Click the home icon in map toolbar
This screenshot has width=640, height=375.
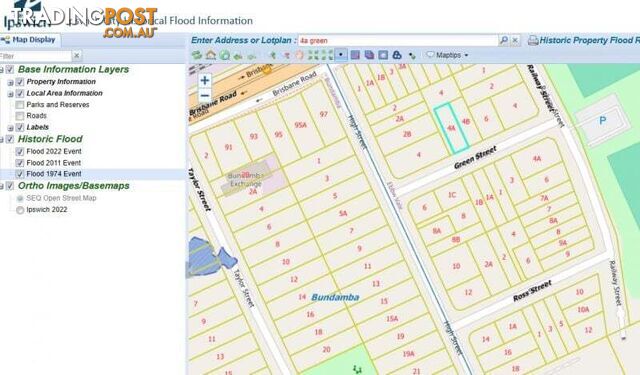click(x=211, y=55)
